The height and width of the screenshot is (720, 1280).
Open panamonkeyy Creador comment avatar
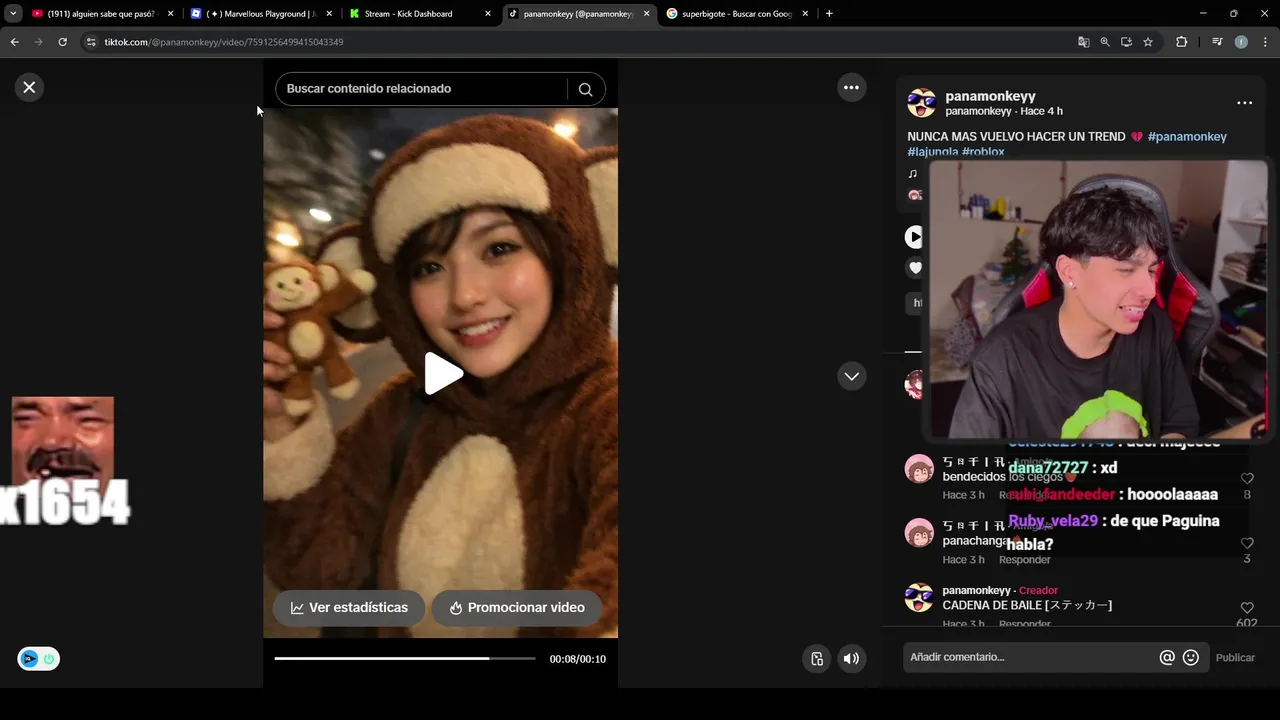tap(919, 598)
